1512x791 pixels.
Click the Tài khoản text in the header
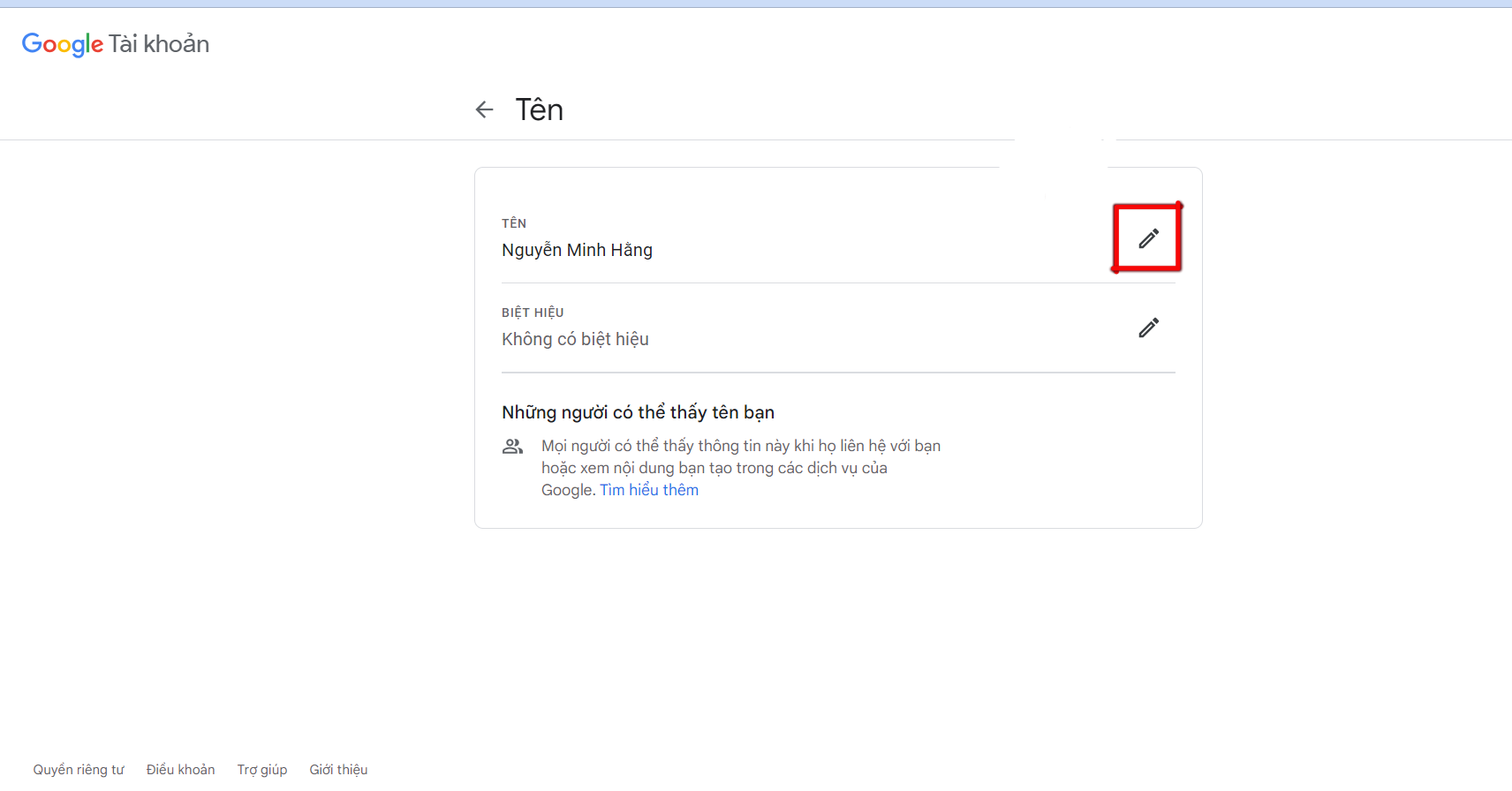(159, 44)
